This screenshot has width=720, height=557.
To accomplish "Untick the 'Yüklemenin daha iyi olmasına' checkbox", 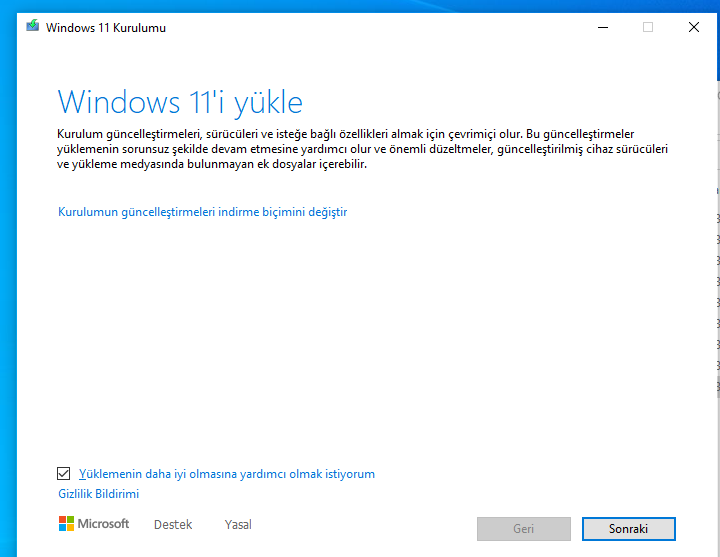I will pos(63,473).
